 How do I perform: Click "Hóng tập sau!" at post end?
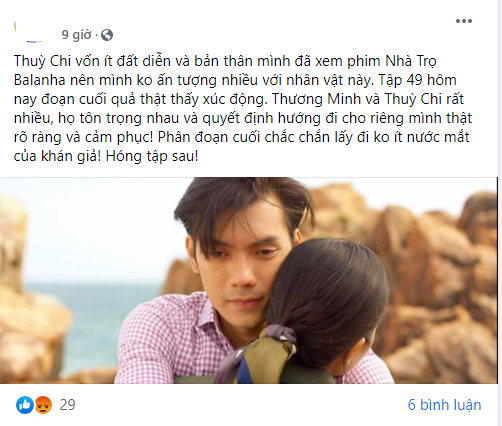[152, 157]
